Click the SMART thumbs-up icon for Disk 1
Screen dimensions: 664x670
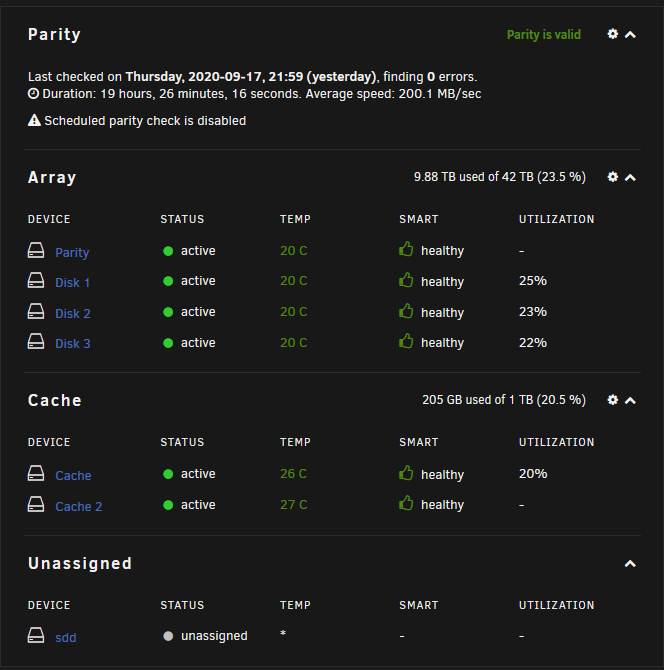[406, 279]
